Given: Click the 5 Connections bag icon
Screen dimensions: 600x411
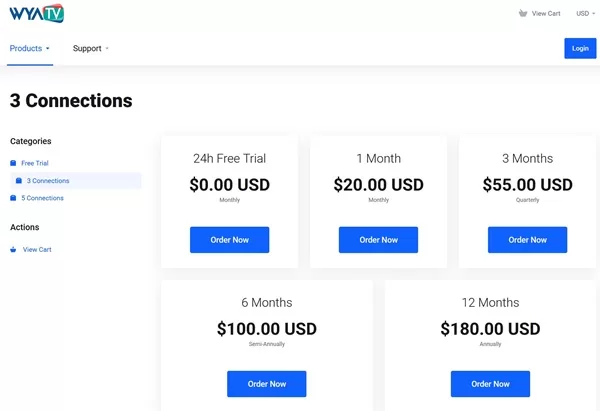Looking at the screenshot, I should (13, 198).
